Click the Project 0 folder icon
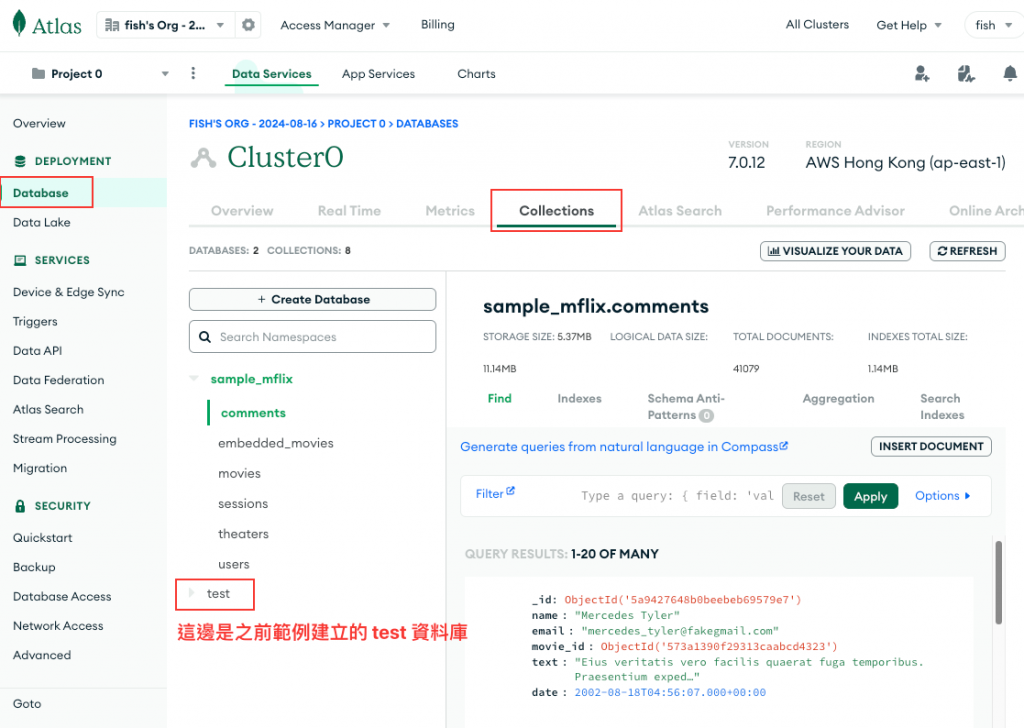 (x=39, y=73)
